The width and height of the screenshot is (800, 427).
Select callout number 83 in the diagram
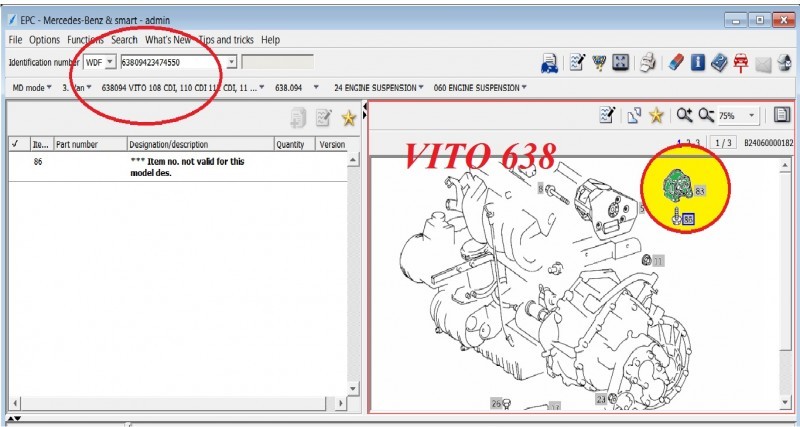[699, 192]
